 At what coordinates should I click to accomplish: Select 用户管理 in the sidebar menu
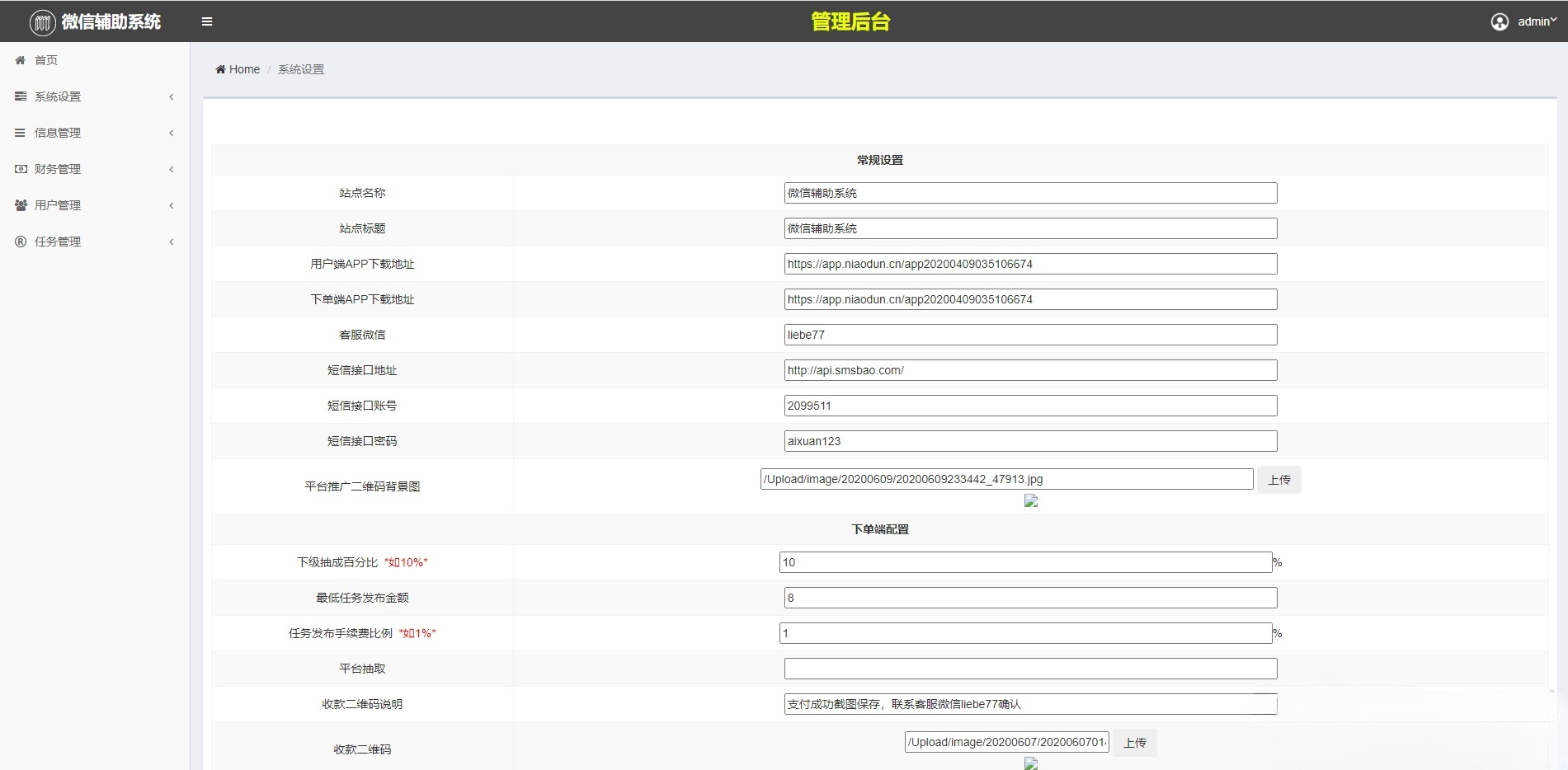(58, 205)
